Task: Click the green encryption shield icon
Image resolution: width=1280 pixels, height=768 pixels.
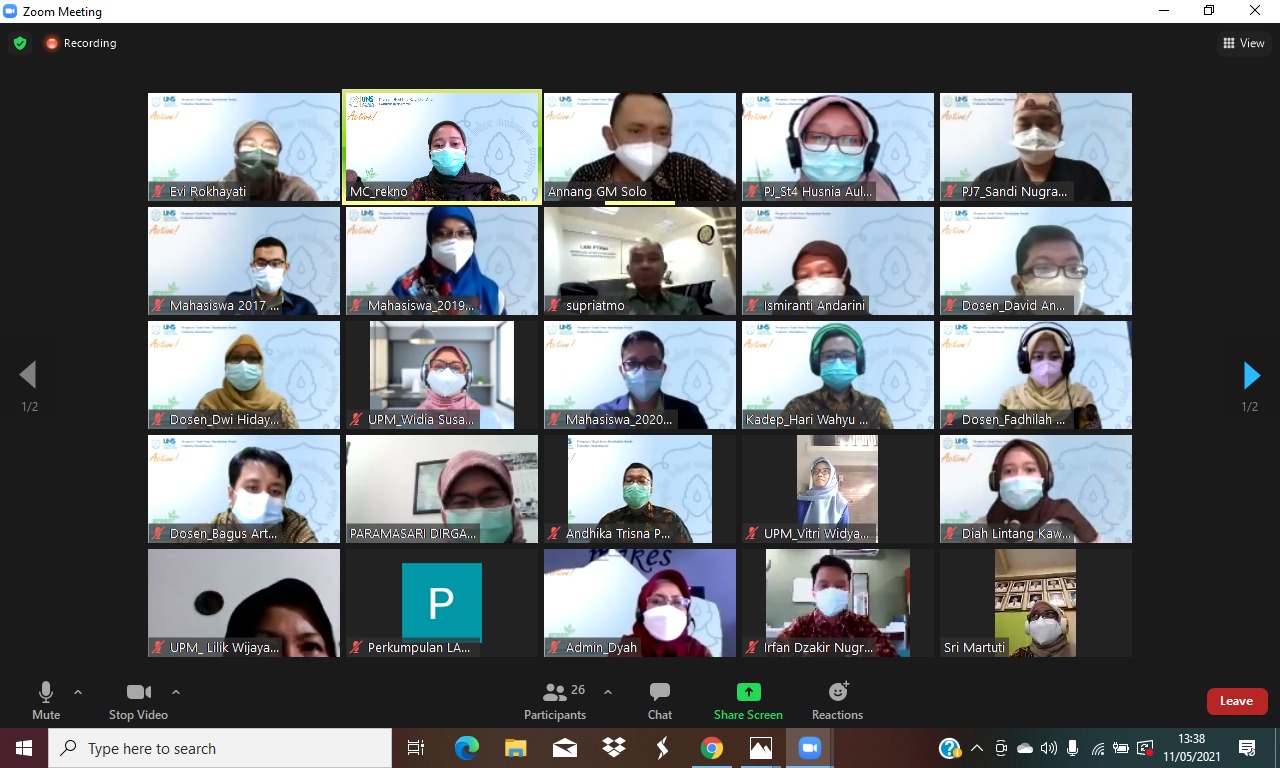Action: click(x=20, y=43)
